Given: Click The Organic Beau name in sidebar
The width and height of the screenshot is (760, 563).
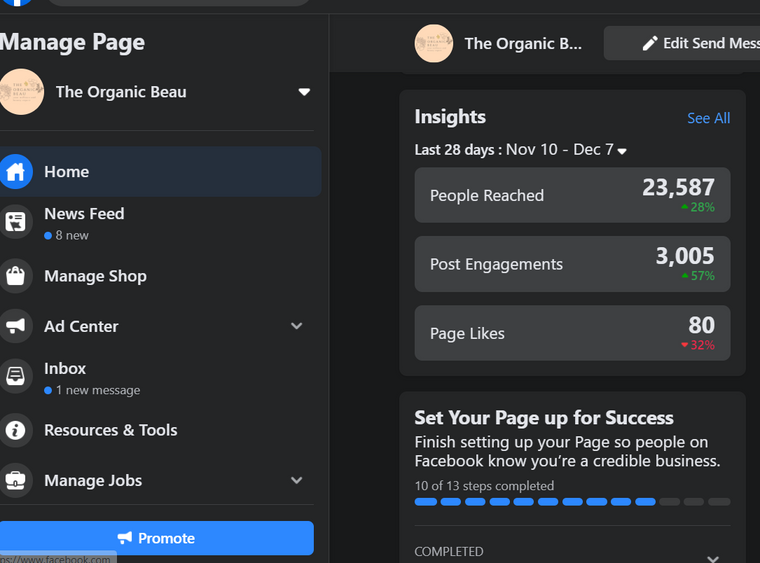Looking at the screenshot, I should coord(121,92).
